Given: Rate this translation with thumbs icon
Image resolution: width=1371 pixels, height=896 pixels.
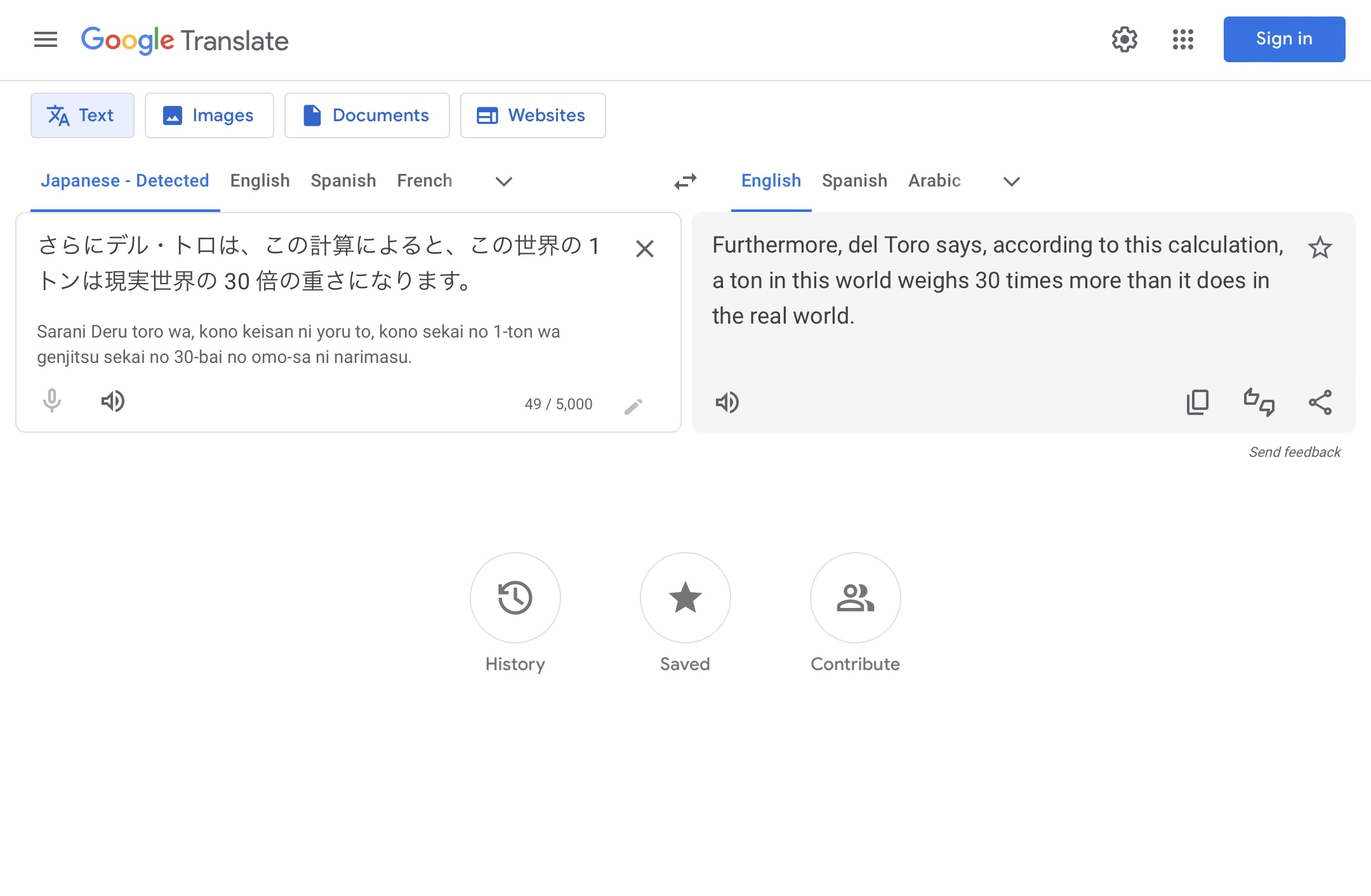Looking at the screenshot, I should (1259, 402).
